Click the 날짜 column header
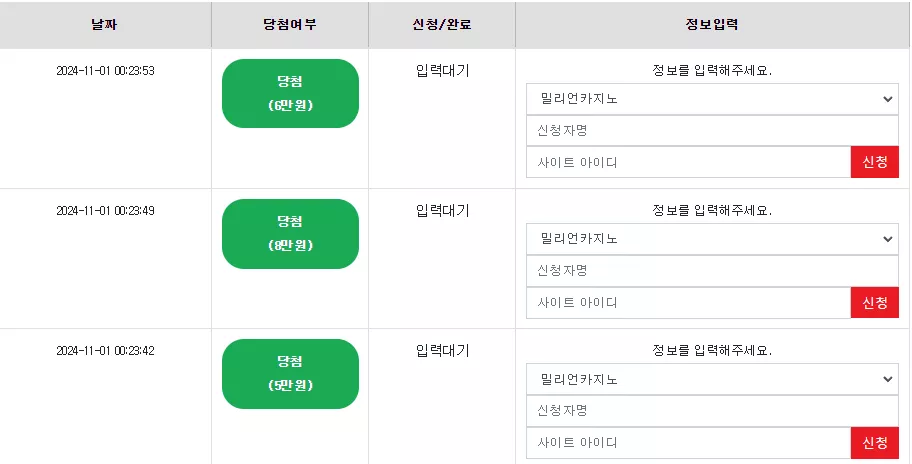This screenshot has width=912, height=464. 105,24
